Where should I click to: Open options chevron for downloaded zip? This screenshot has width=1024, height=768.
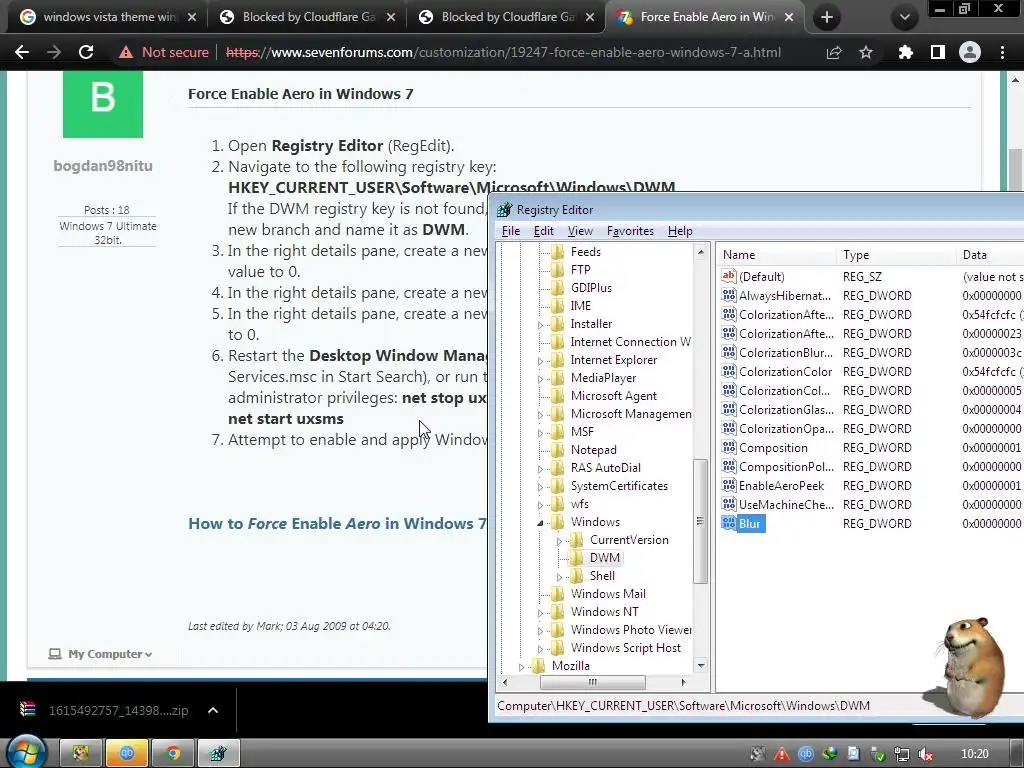click(213, 711)
